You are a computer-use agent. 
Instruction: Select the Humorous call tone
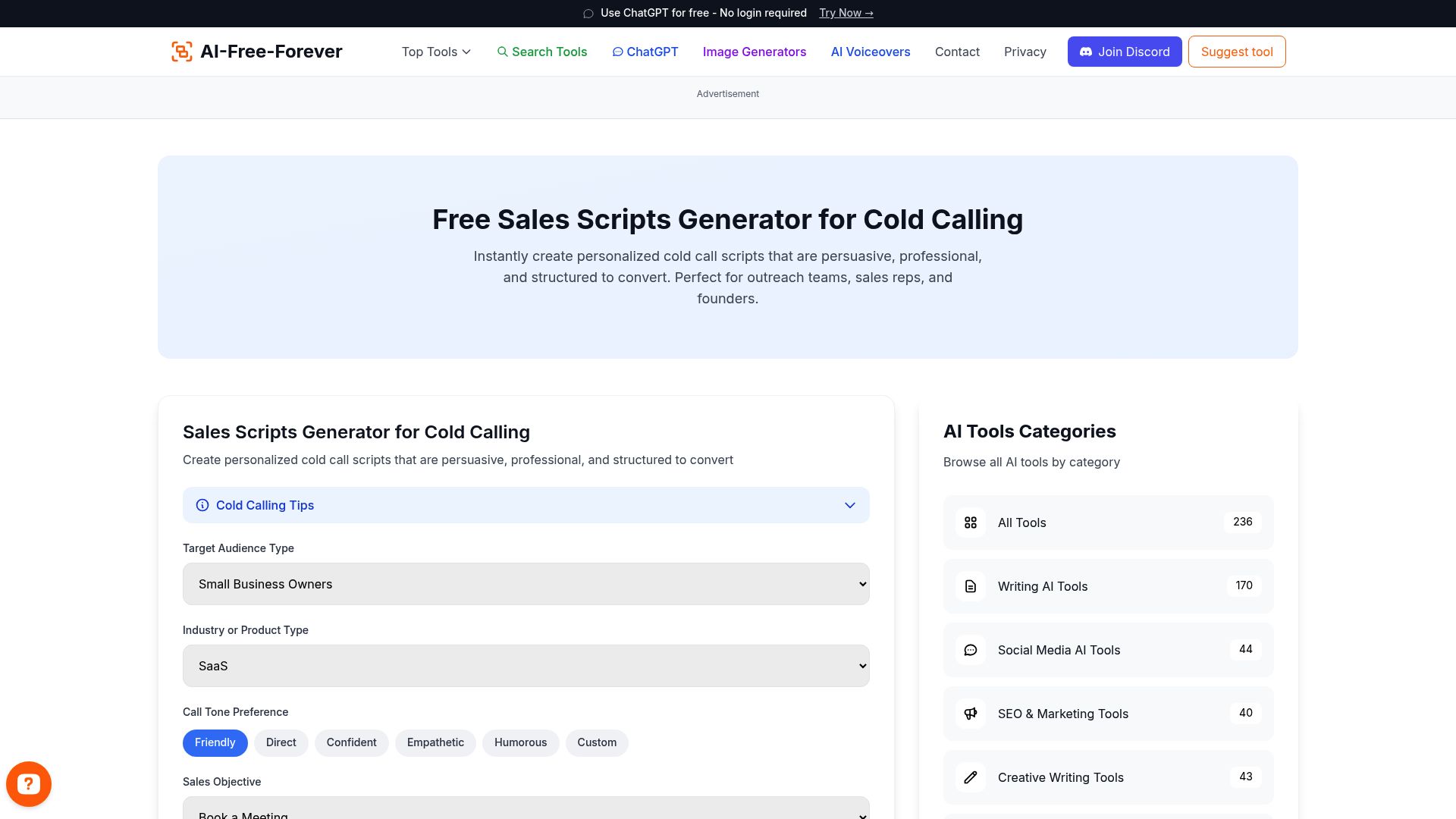click(x=520, y=742)
